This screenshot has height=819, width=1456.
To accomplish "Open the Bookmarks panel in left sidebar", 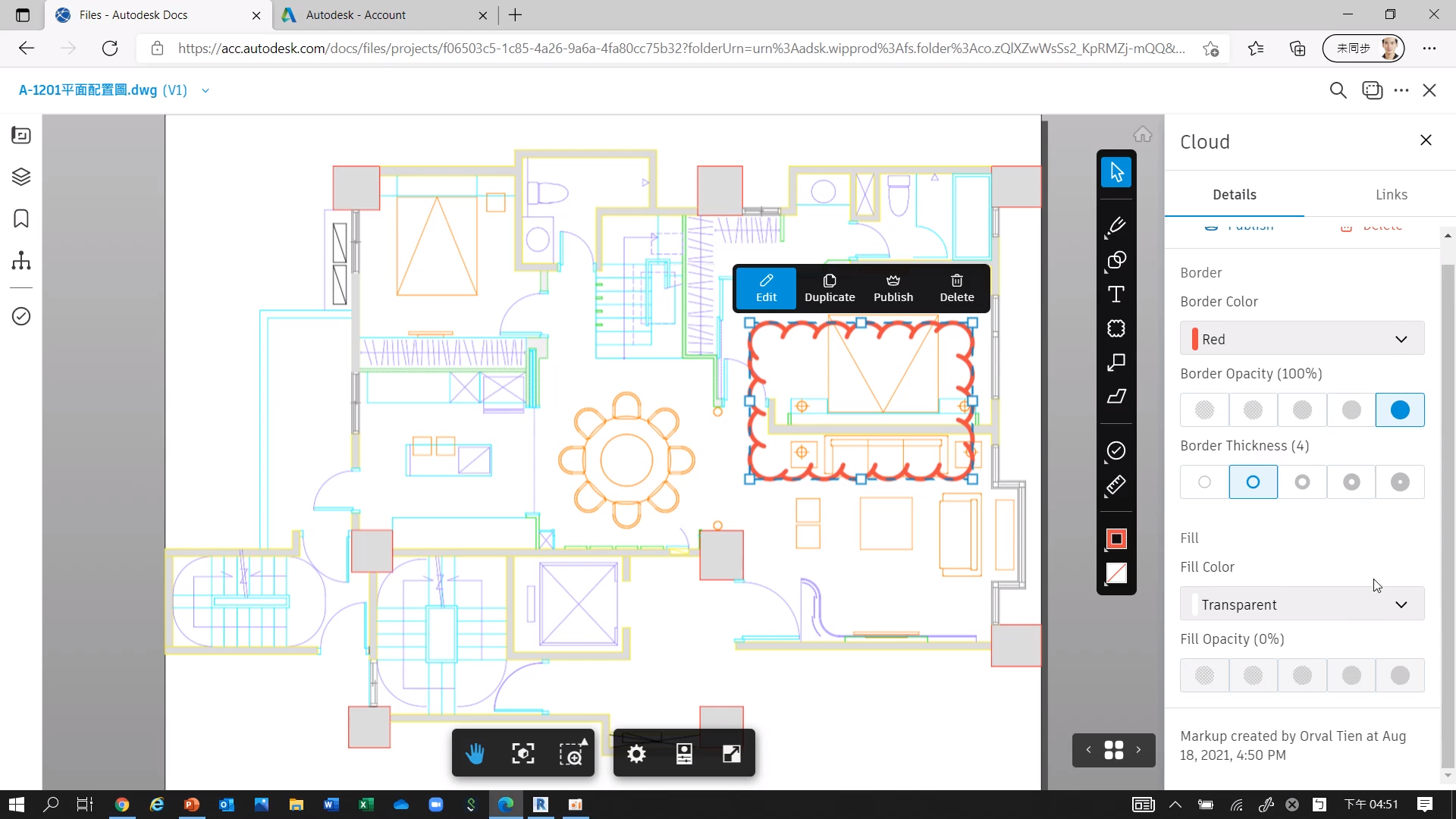I will [21, 218].
